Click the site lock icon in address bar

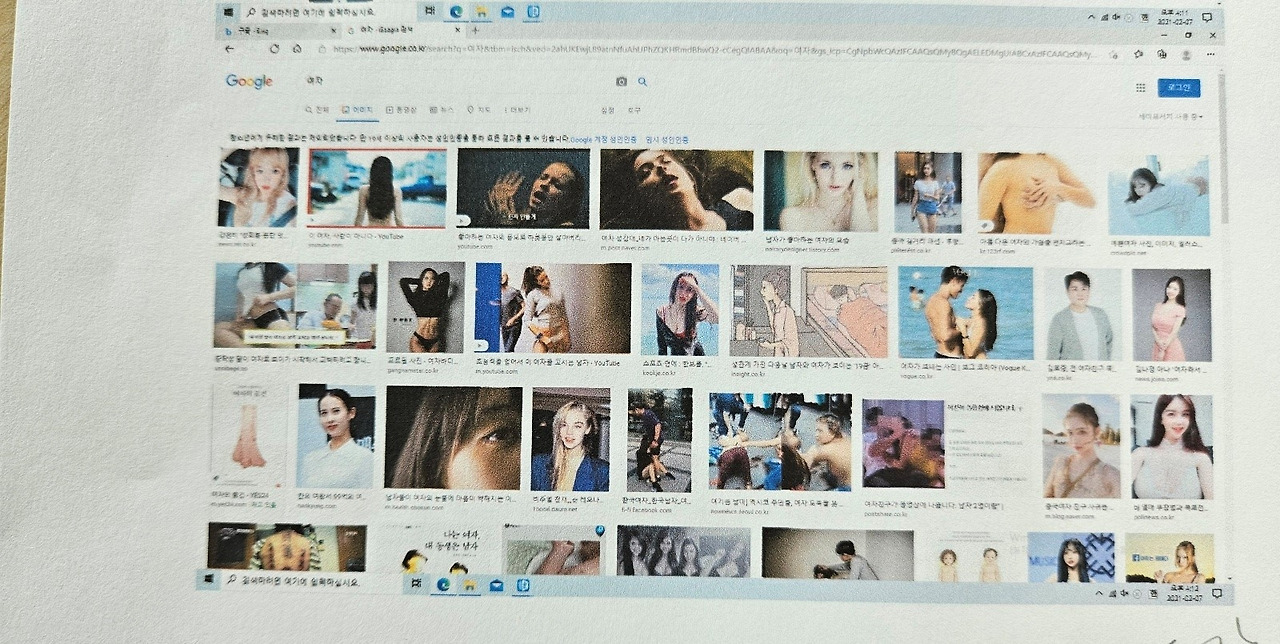[322, 49]
